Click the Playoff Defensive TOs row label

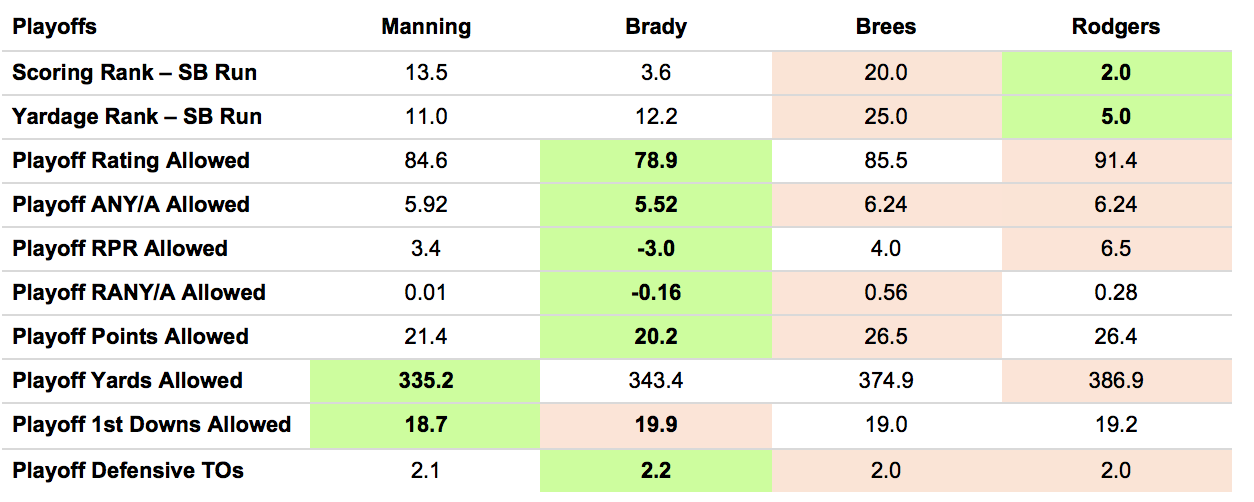point(128,470)
